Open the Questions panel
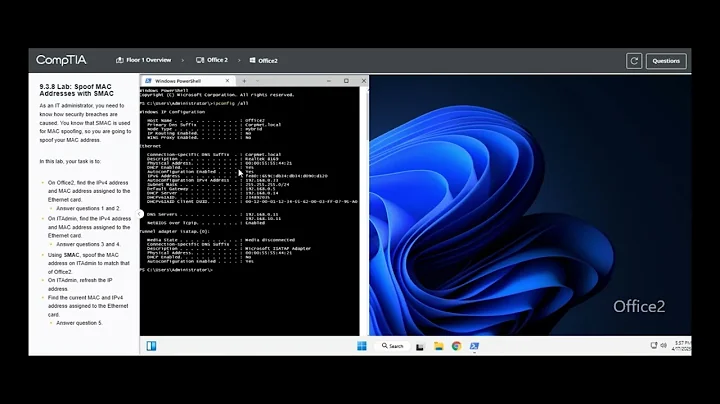 coord(666,61)
